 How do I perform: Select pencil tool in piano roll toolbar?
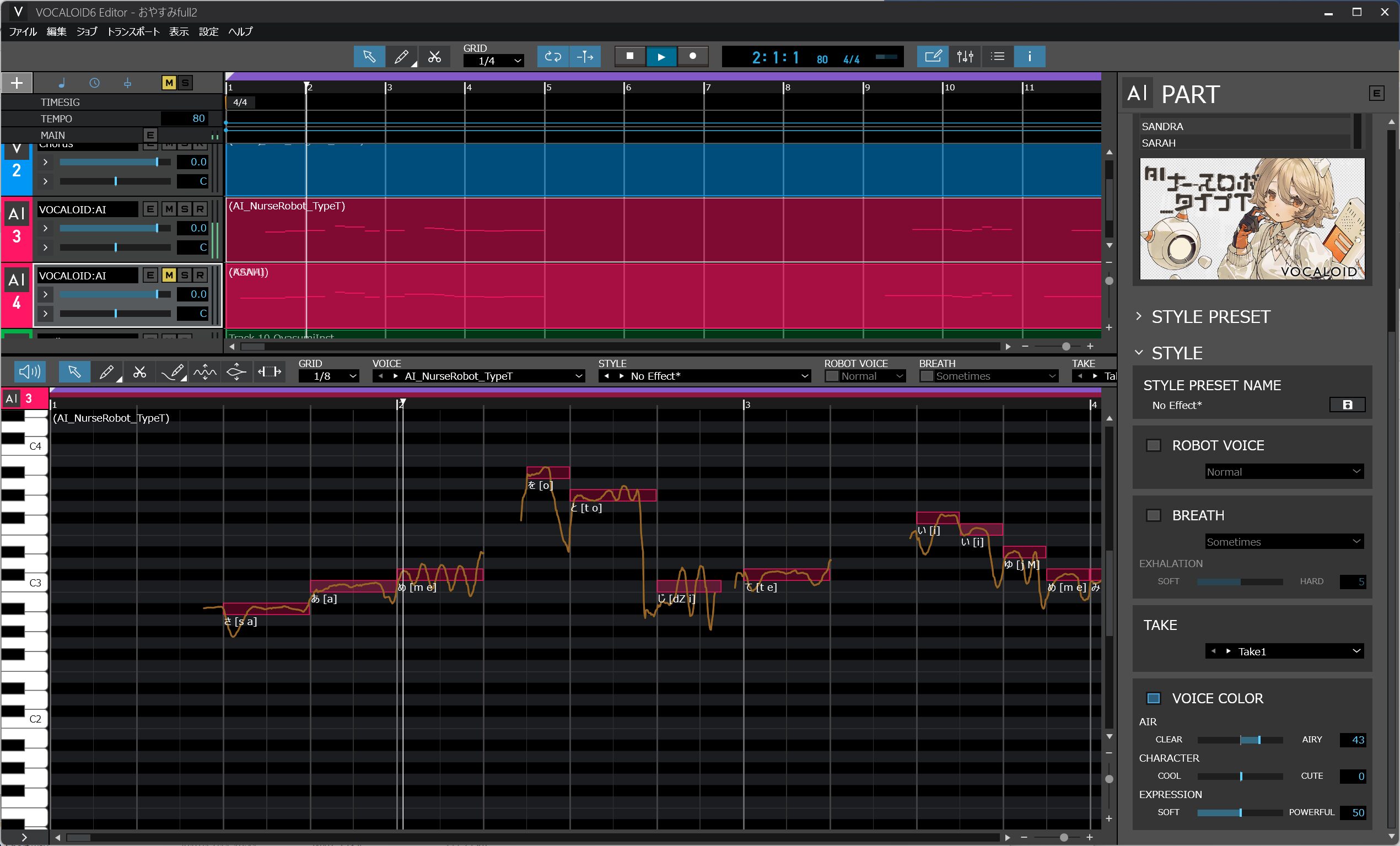pyautogui.click(x=107, y=372)
